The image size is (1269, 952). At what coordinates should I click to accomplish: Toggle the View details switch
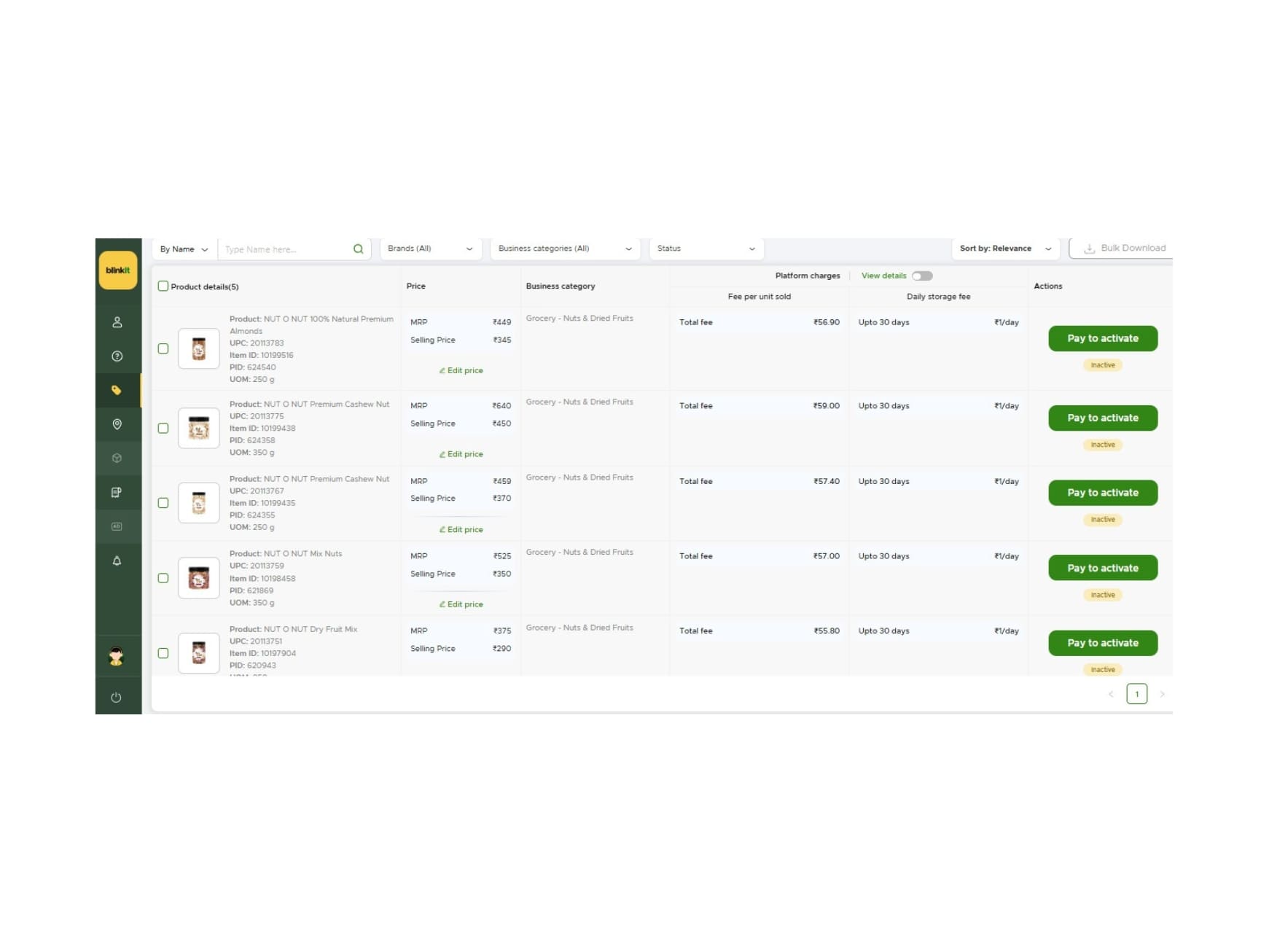coord(922,276)
